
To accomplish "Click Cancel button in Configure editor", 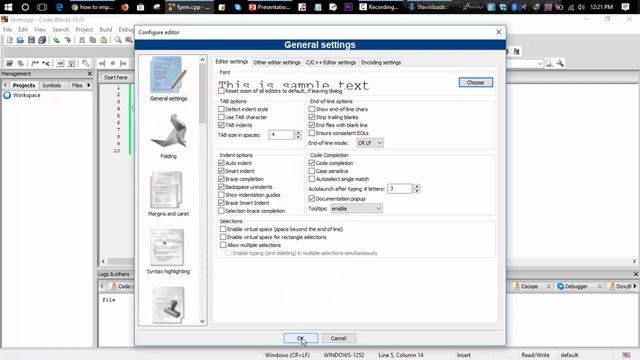I will (338, 338).
